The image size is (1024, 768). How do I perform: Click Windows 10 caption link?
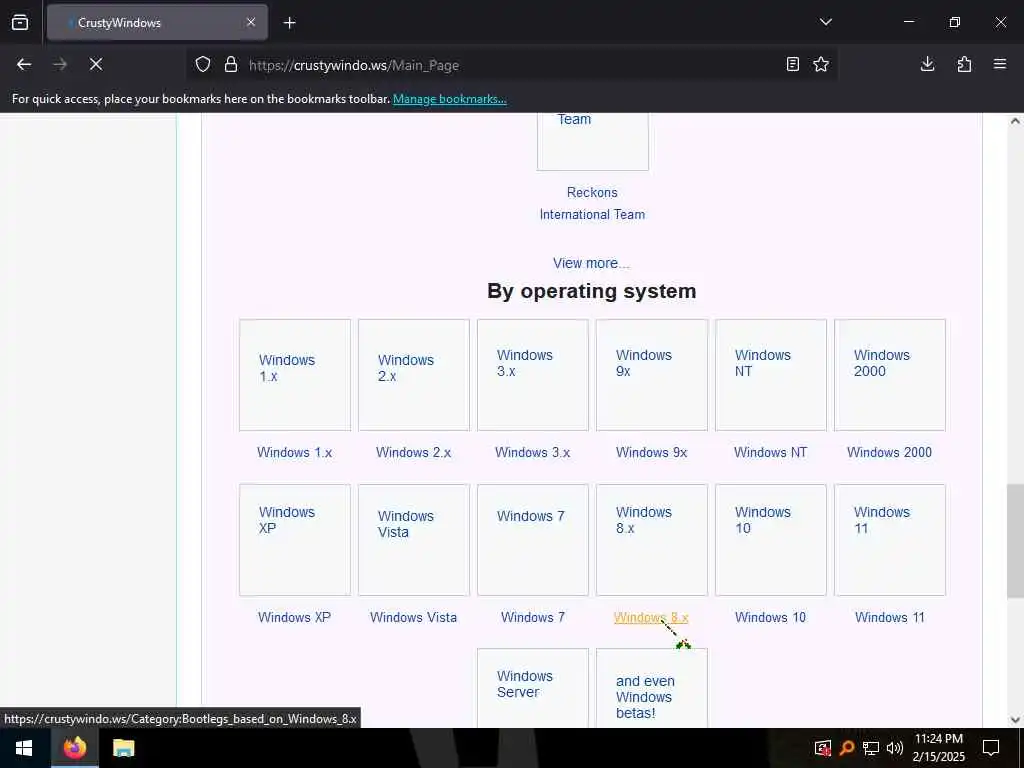[x=771, y=618]
